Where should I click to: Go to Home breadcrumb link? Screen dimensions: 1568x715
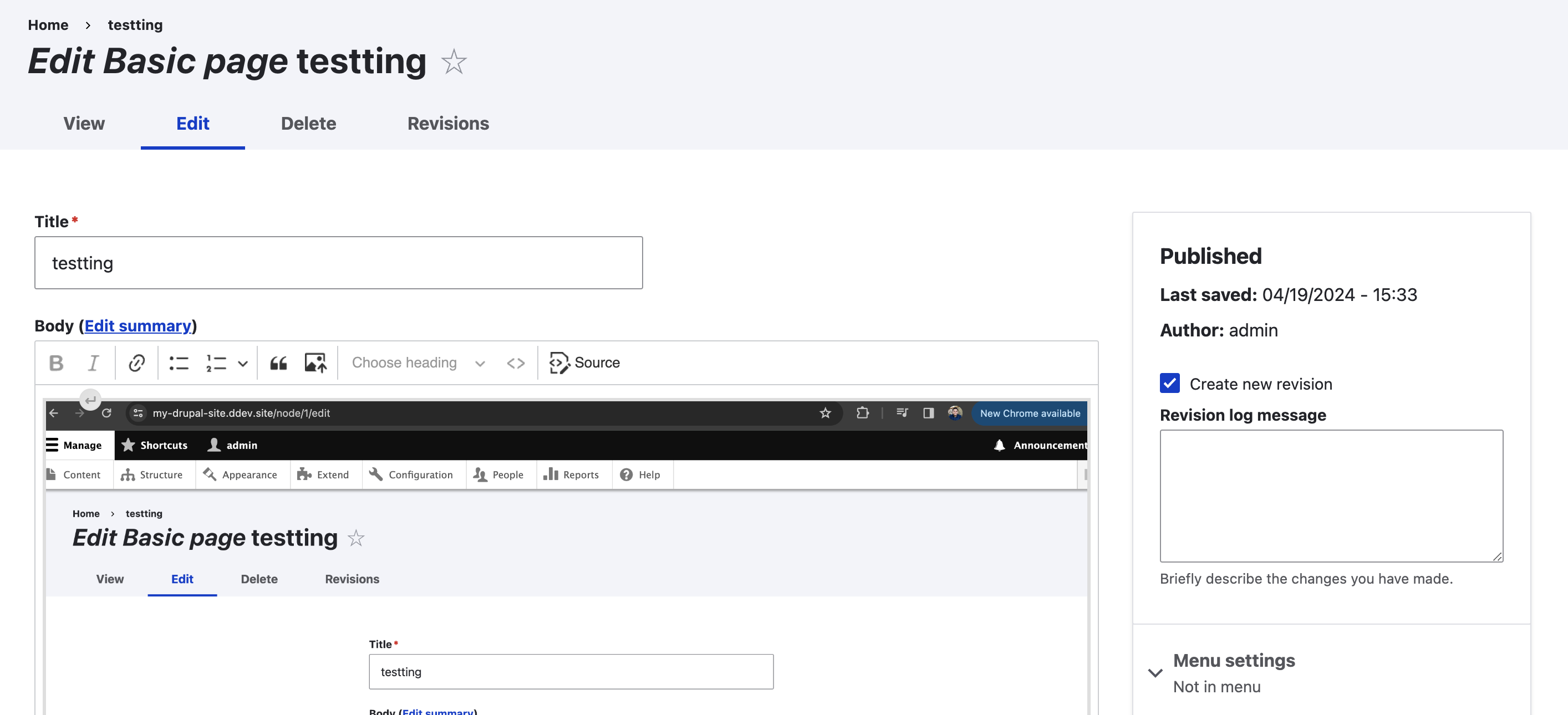48,25
